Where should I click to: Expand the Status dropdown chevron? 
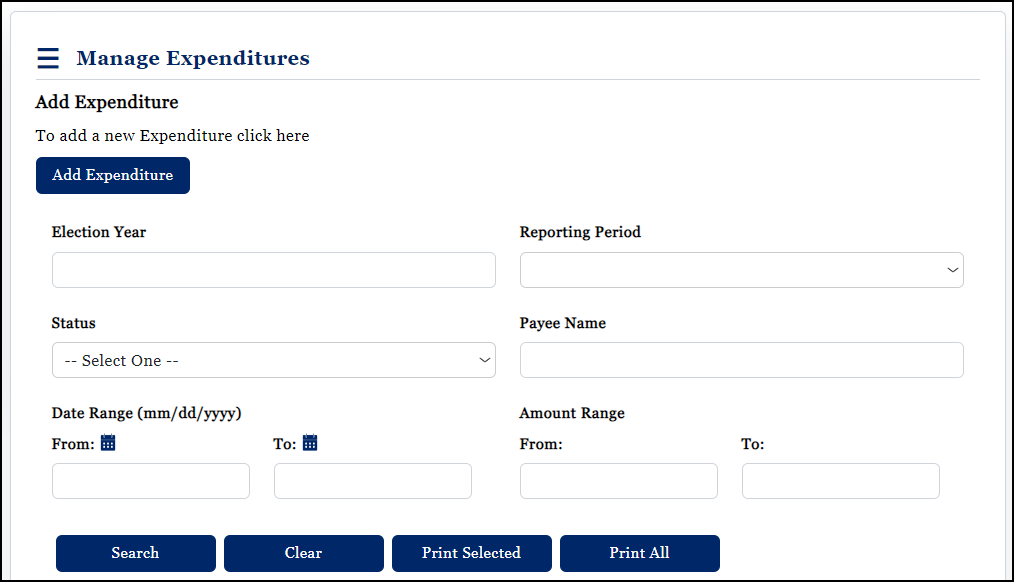click(484, 360)
